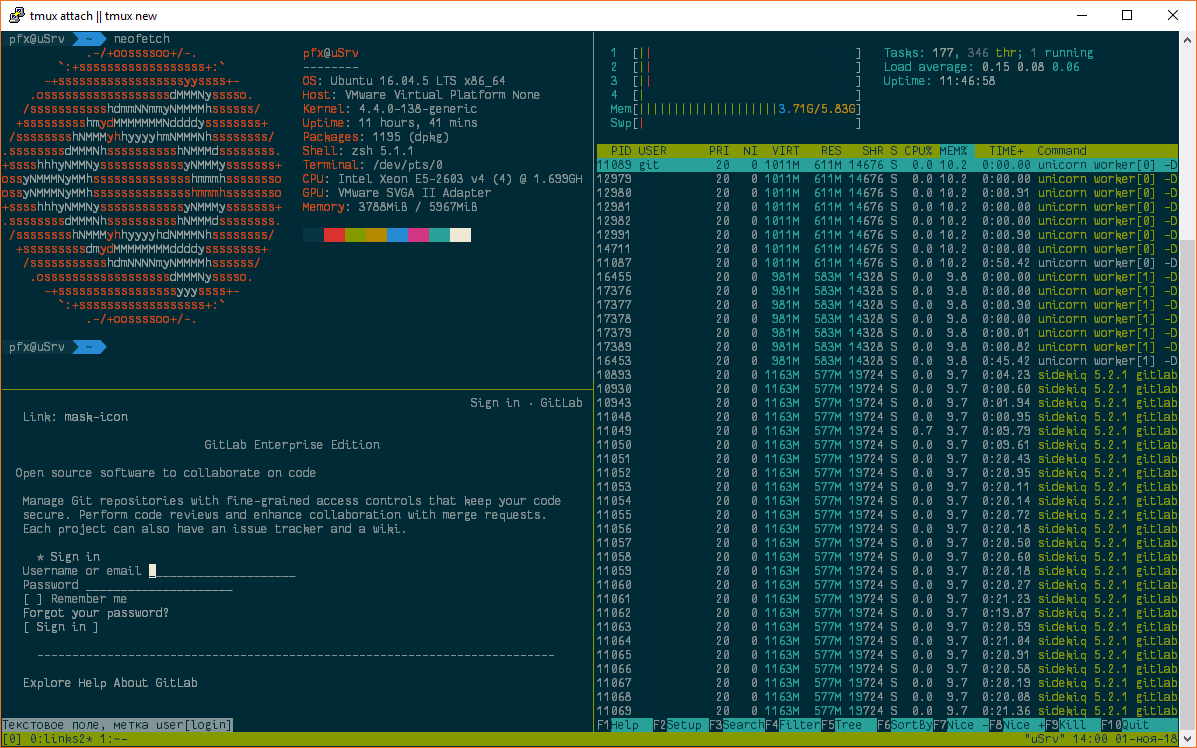Viewport: 1197px width, 748px height.
Task: Click F8 Nice + in htop
Action: point(1017,725)
